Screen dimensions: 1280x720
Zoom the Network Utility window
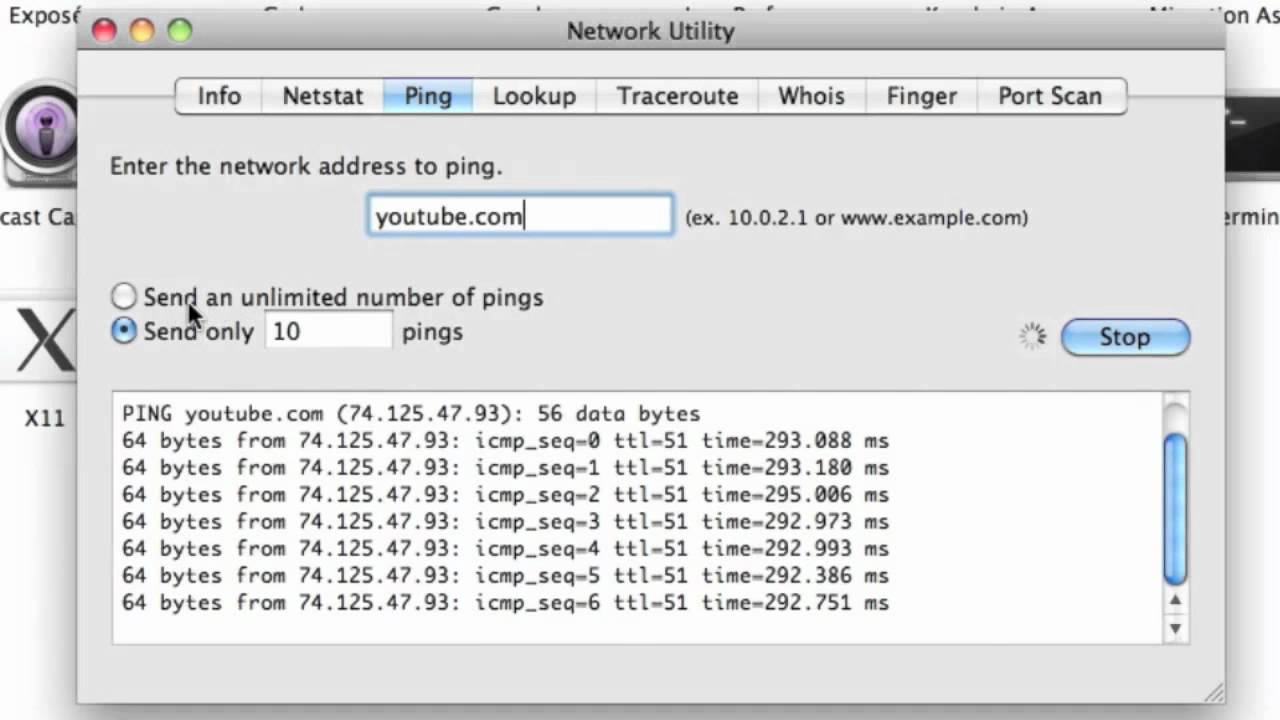point(180,31)
